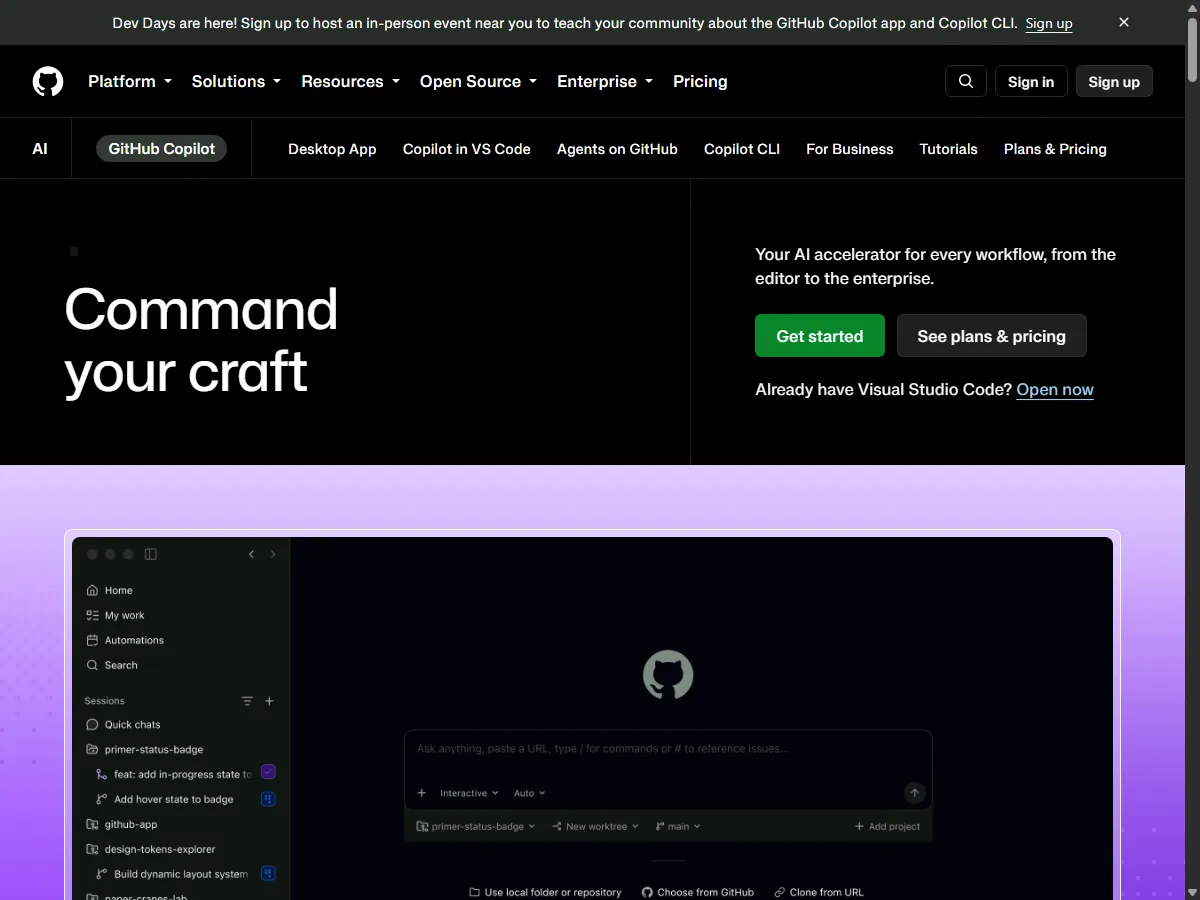
Task: Click 'Add project' in prompt footer
Action: [888, 826]
